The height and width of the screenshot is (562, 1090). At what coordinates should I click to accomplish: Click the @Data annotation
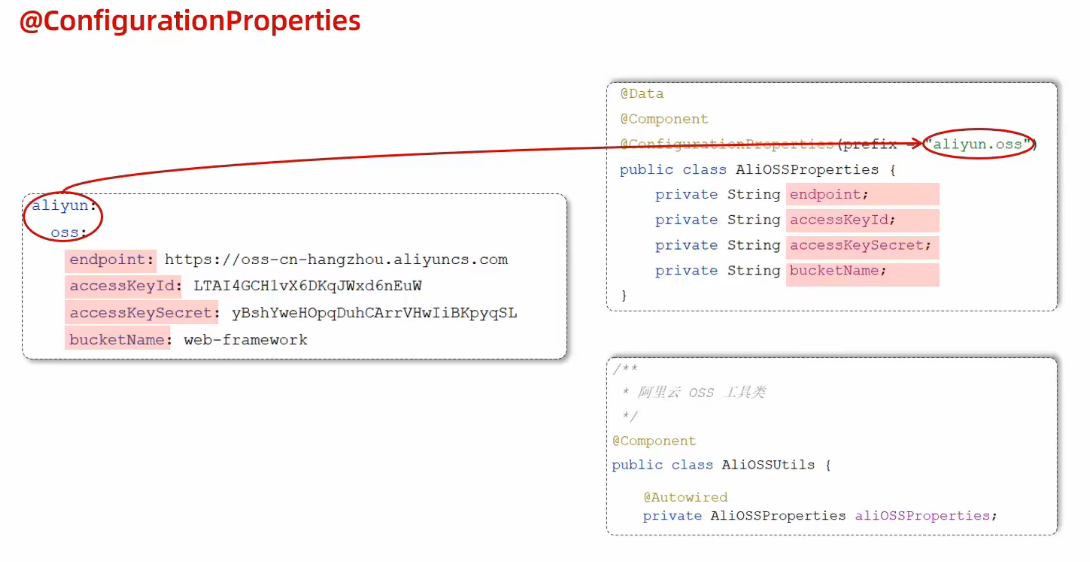(x=641, y=94)
